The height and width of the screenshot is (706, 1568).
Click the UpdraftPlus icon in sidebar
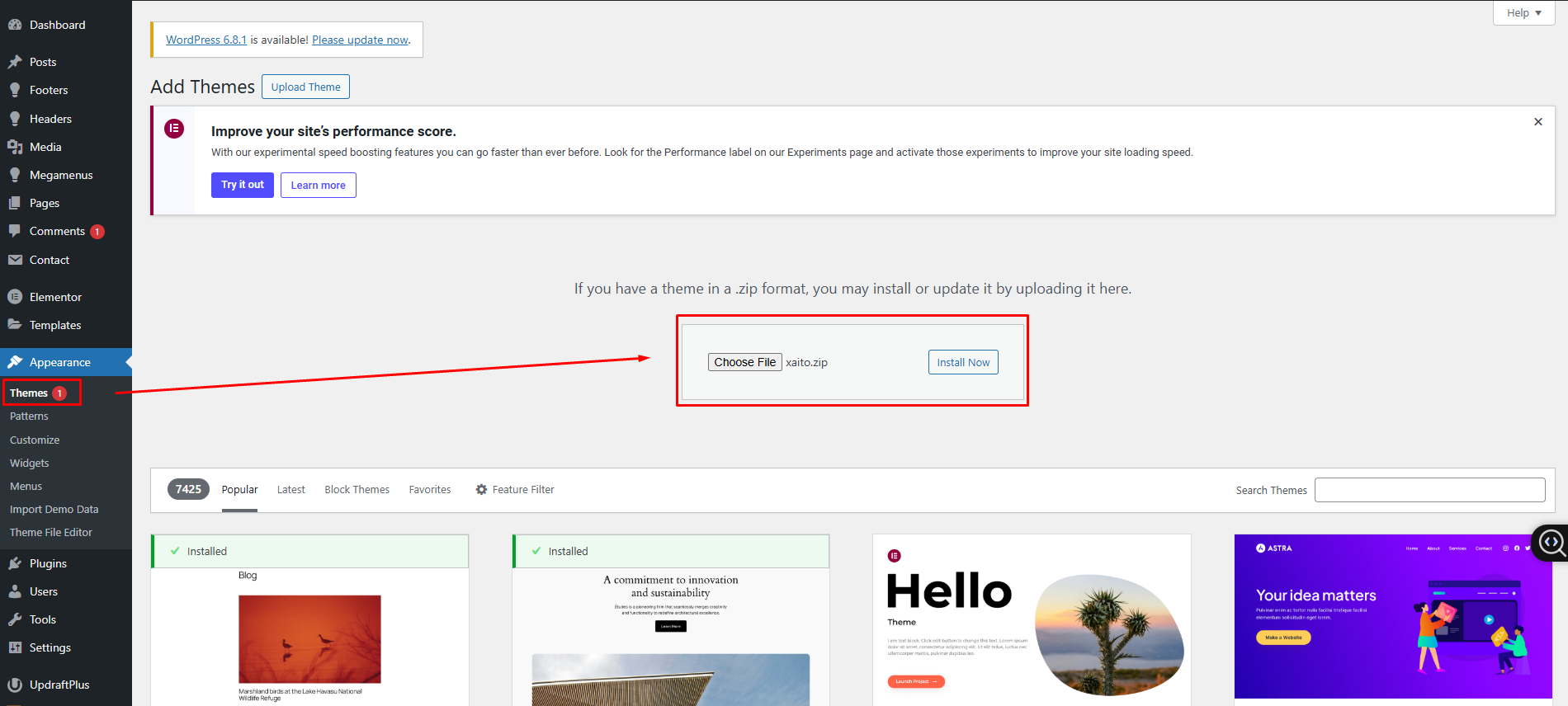coord(15,685)
